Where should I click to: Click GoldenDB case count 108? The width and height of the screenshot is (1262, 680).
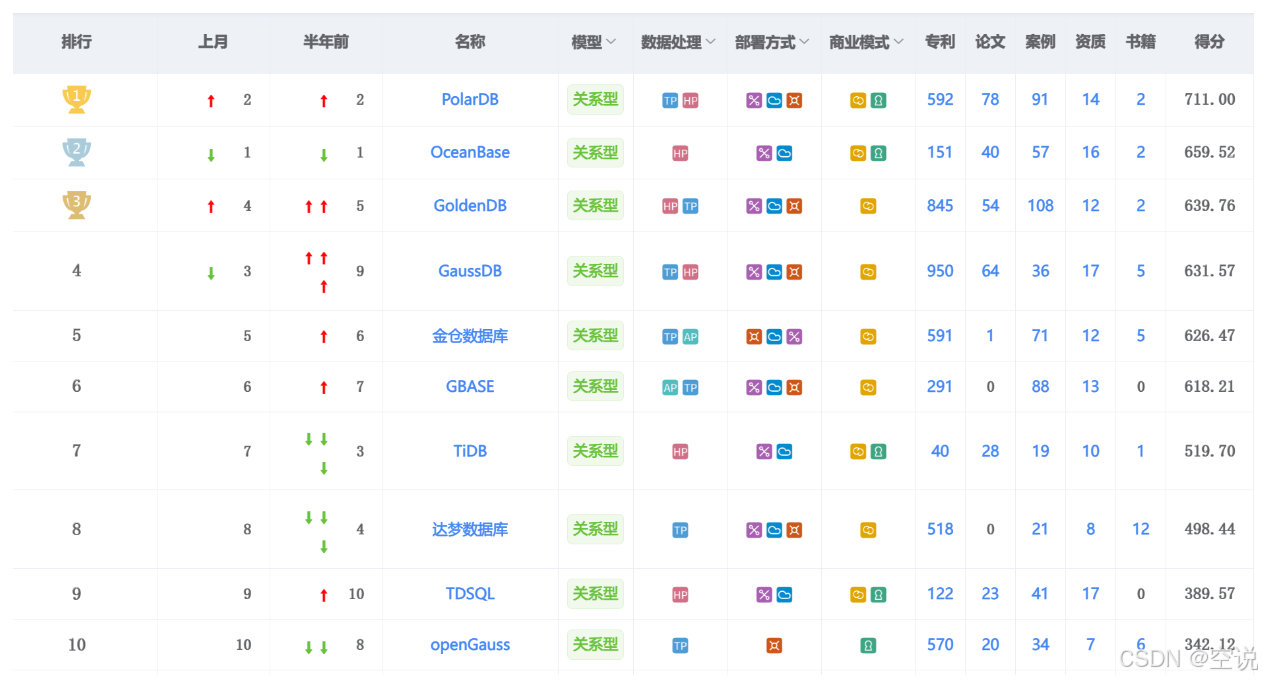(1040, 205)
